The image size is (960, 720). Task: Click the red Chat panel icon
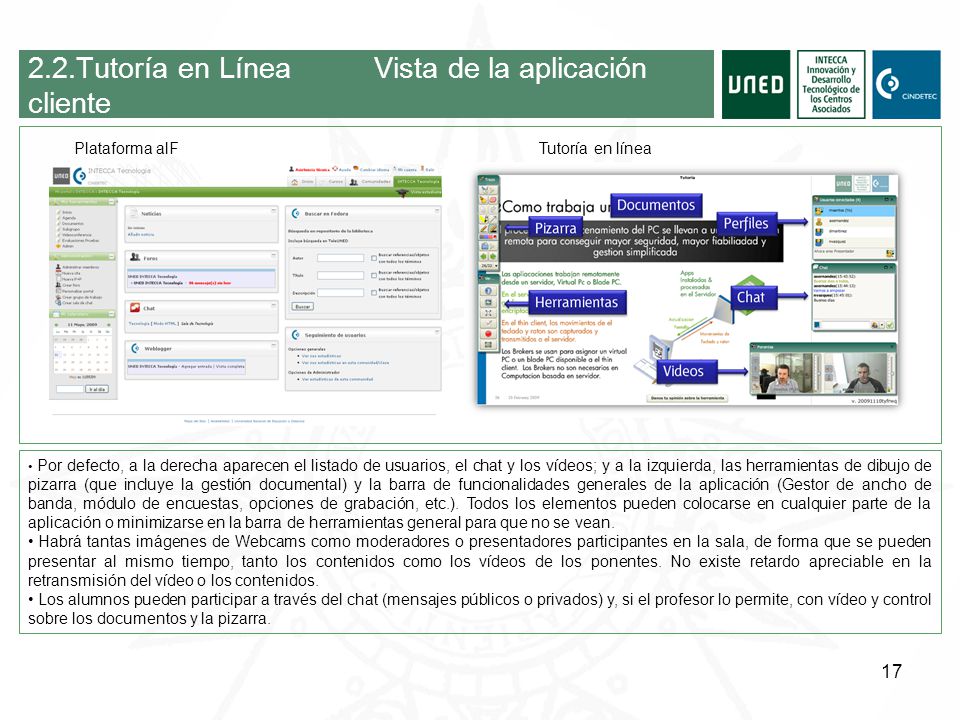[135, 307]
